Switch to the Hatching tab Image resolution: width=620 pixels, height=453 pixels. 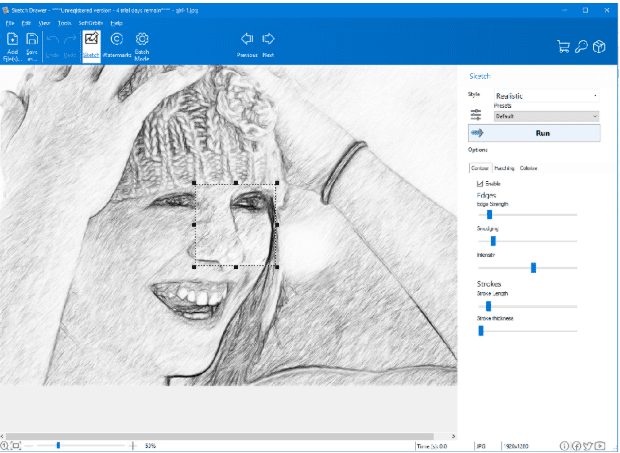pyautogui.click(x=504, y=168)
